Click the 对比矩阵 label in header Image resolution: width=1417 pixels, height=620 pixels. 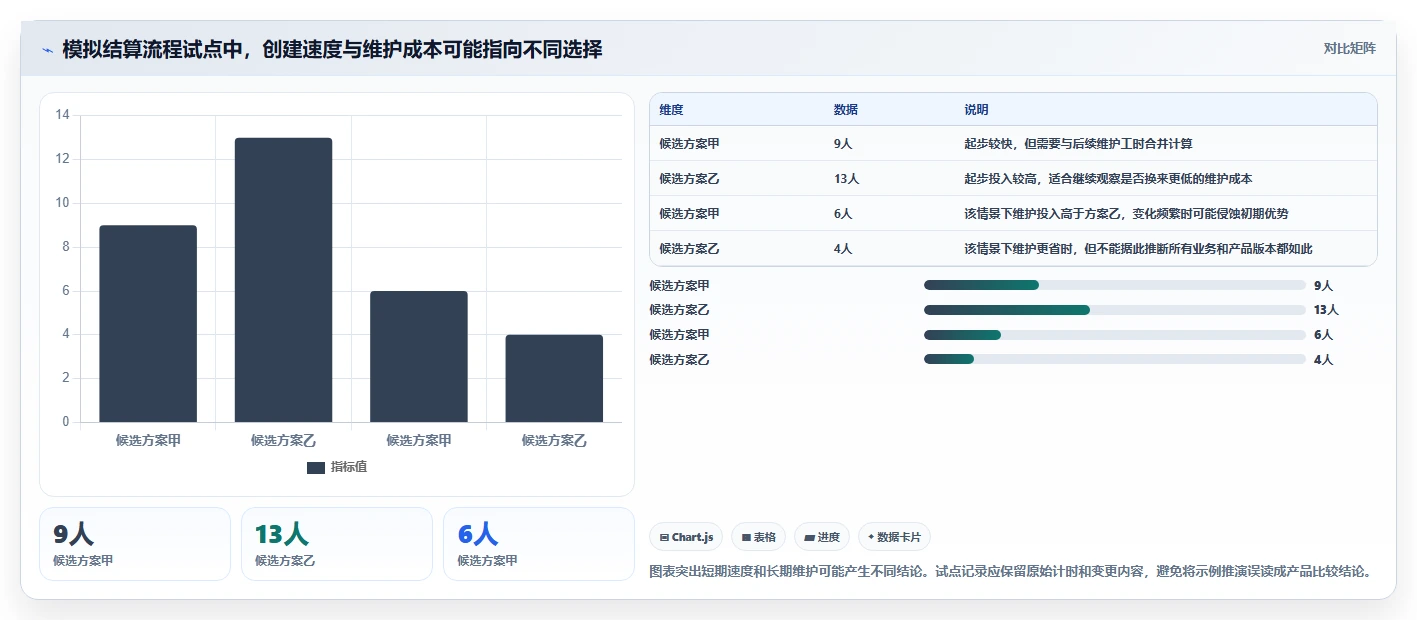[x=1349, y=48]
